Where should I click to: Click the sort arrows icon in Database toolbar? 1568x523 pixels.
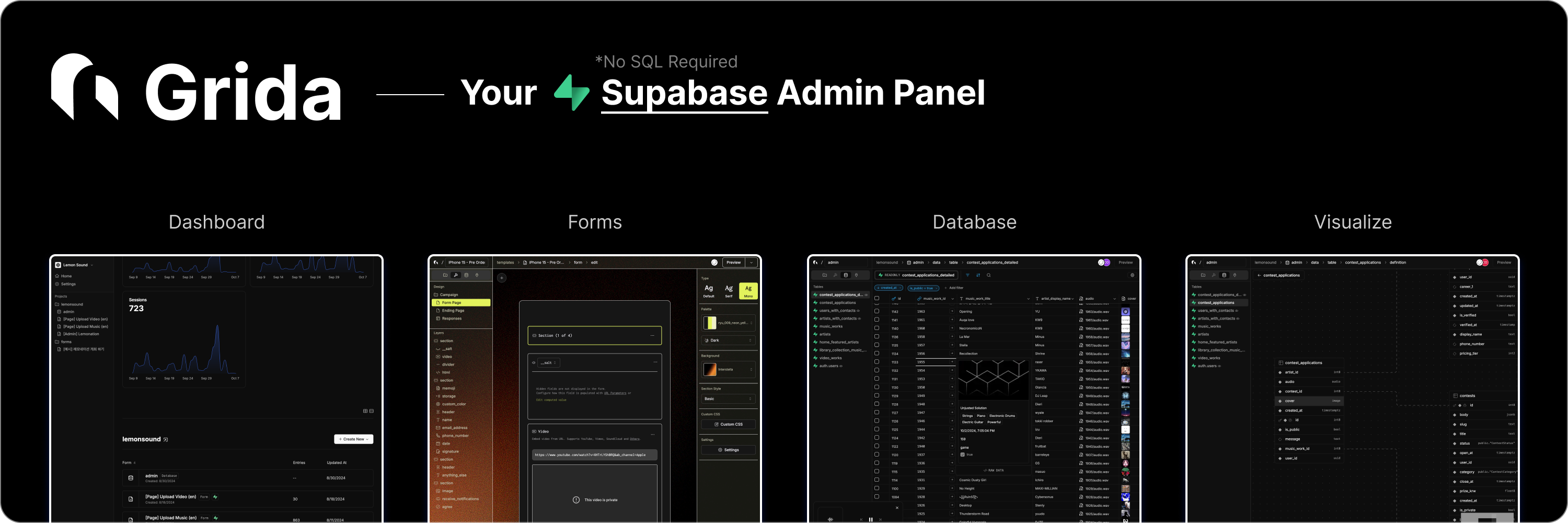click(x=978, y=275)
